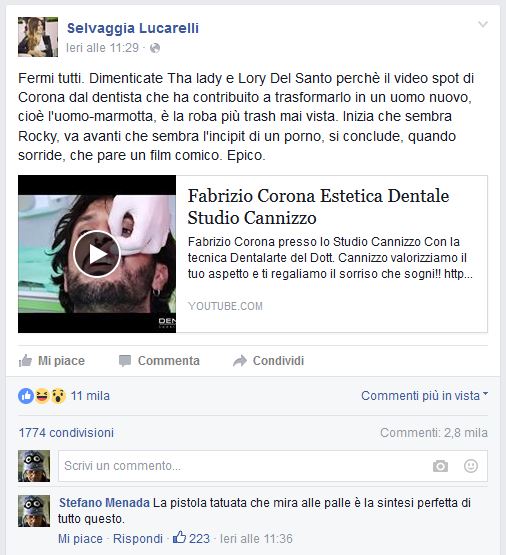Expand Commenti più in vista dropdown
Screen dimensions: 506x555
pyautogui.click(x=424, y=395)
